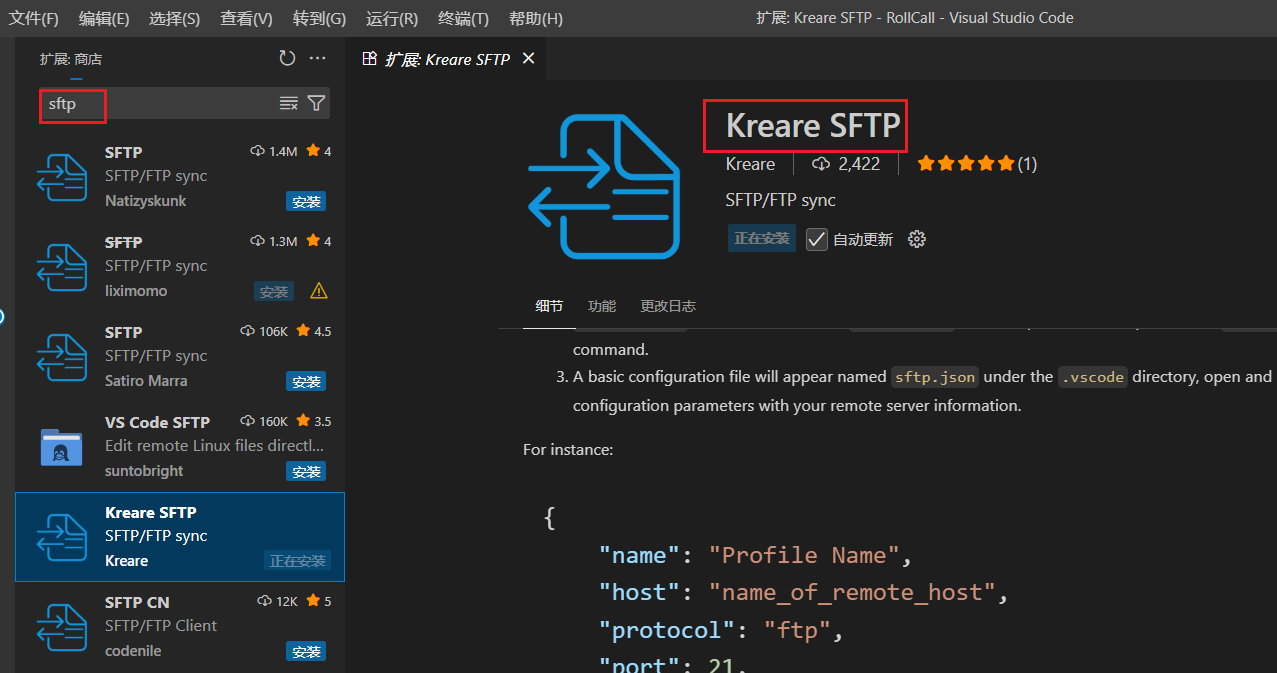Install Natizyskunk's SFTP extension
The width and height of the screenshot is (1277, 673).
(x=306, y=201)
